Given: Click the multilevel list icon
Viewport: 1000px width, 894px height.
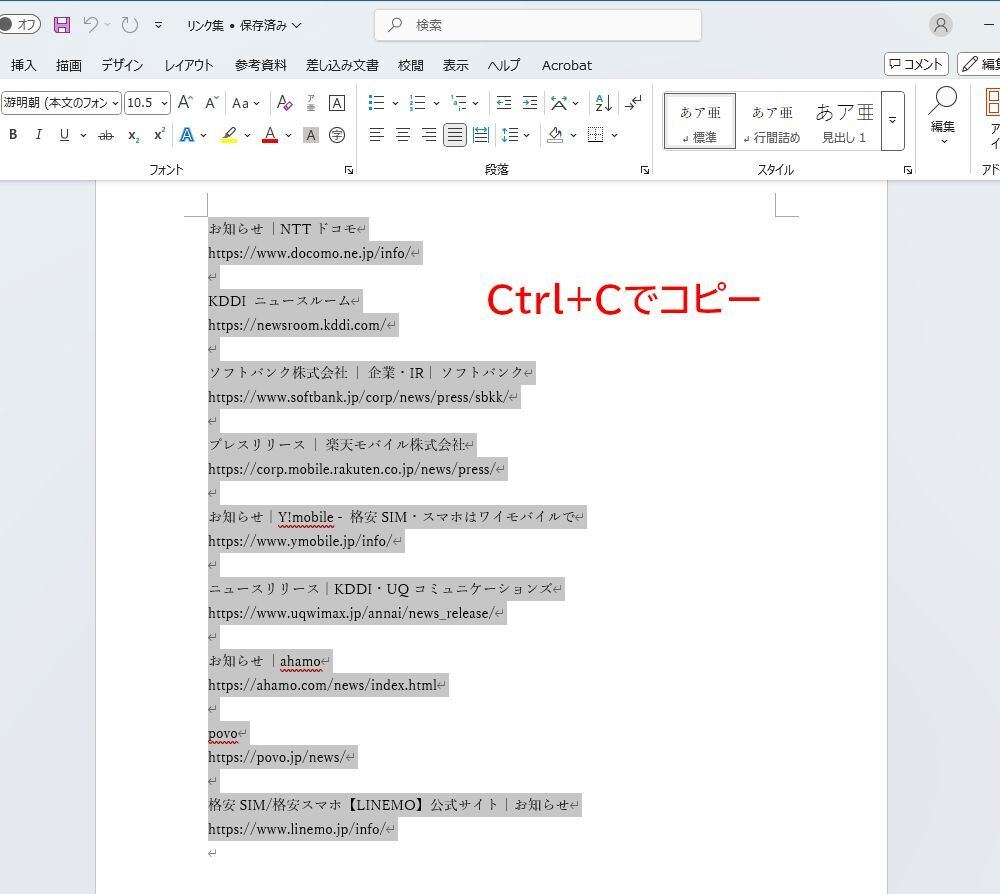Looking at the screenshot, I should [x=459, y=103].
